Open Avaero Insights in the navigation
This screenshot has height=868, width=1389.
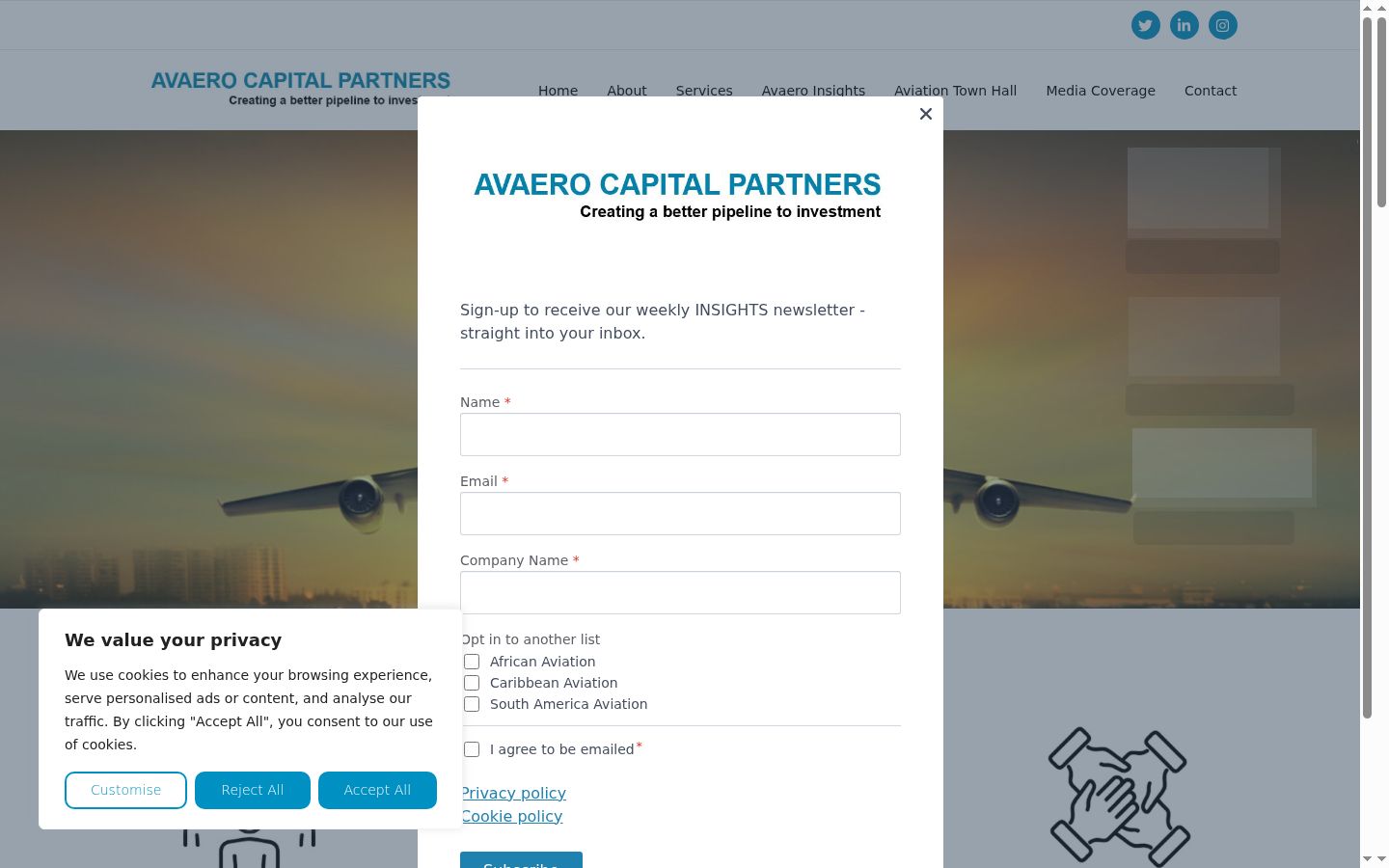click(x=813, y=91)
